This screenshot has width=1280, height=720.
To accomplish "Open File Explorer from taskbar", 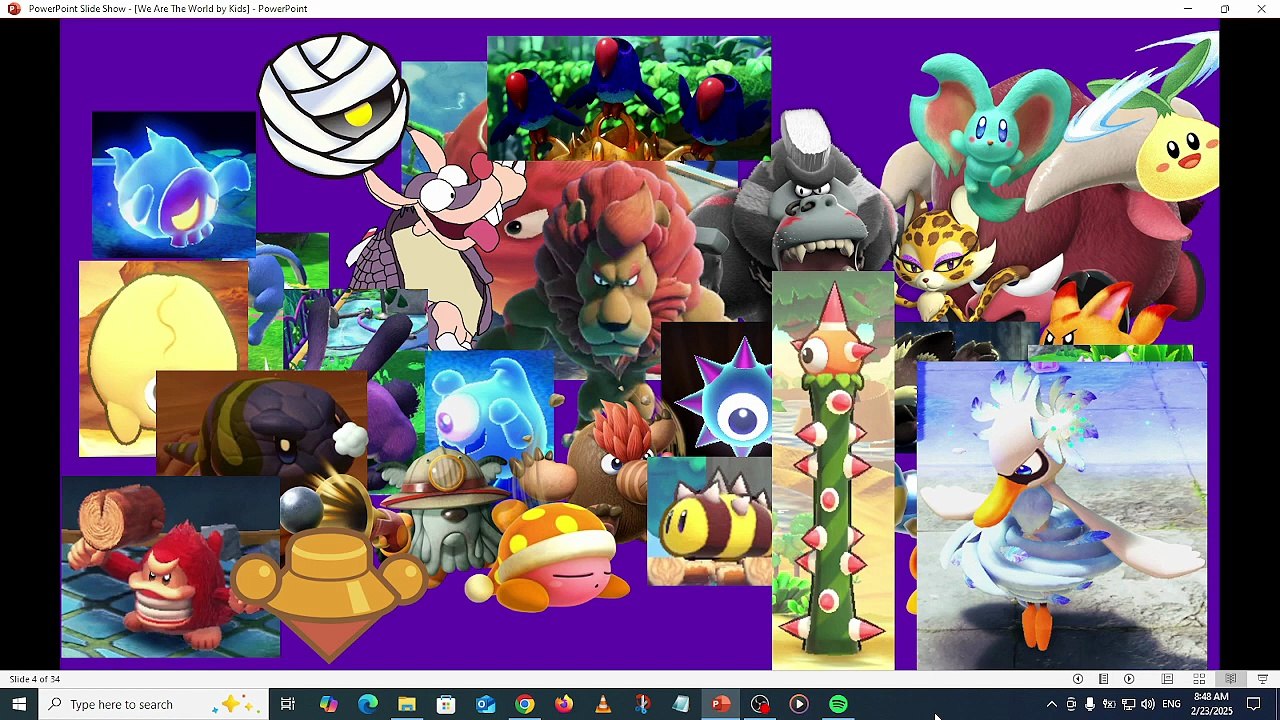I will coord(406,704).
